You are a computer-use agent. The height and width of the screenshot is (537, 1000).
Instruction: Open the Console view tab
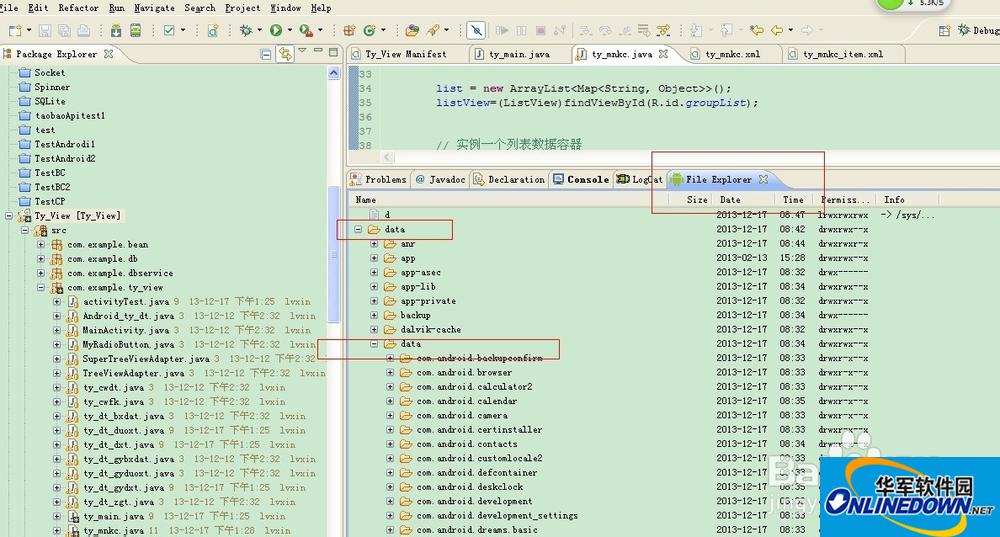[x=581, y=180]
